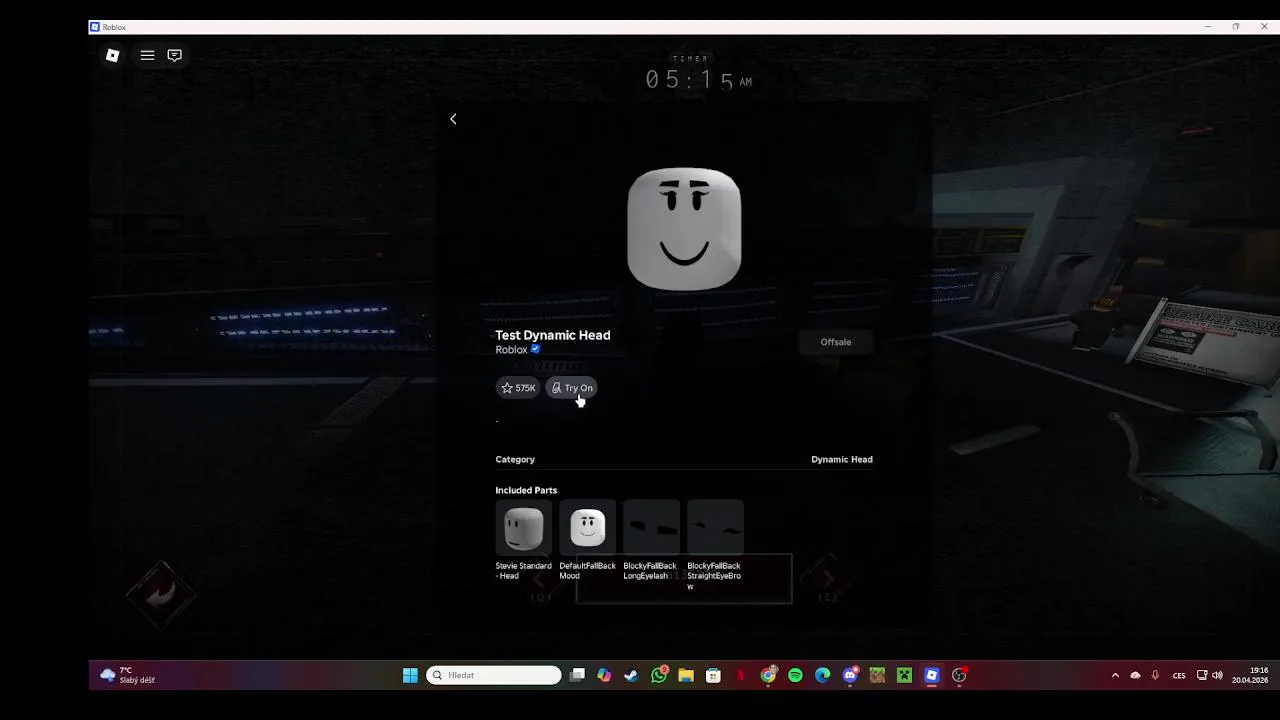Open File Explorer from the taskbar
Viewport: 1280px width, 720px height.
pyautogui.click(x=686, y=675)
